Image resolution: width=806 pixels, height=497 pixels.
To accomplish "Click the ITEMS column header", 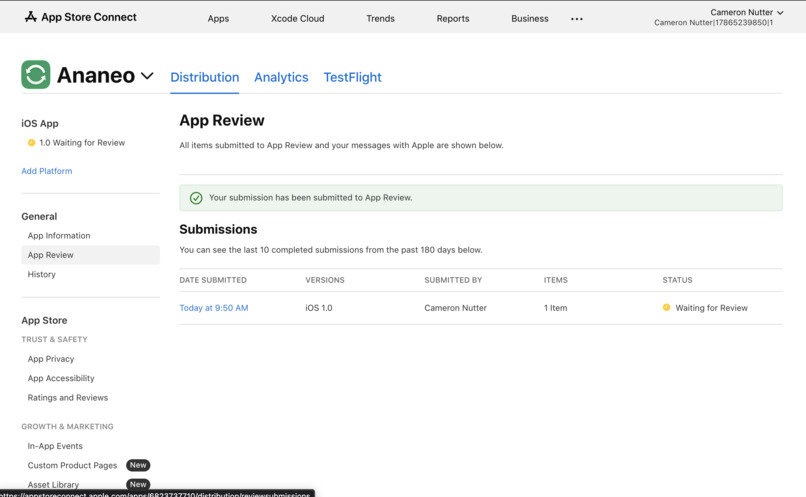I will tap(556, 280).
